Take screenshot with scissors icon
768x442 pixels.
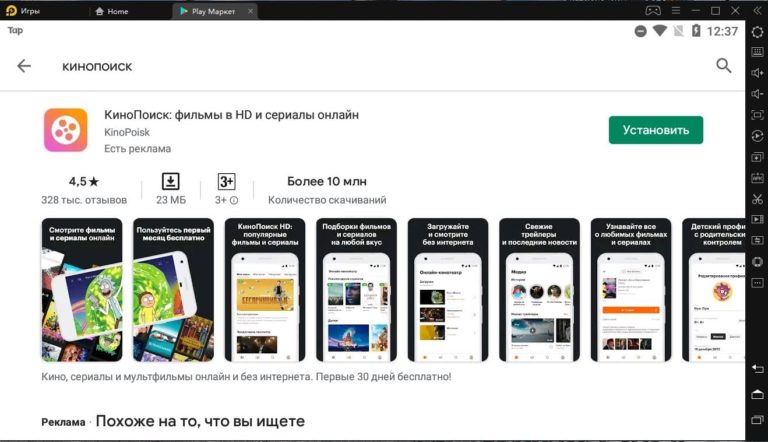coord(757,199)
